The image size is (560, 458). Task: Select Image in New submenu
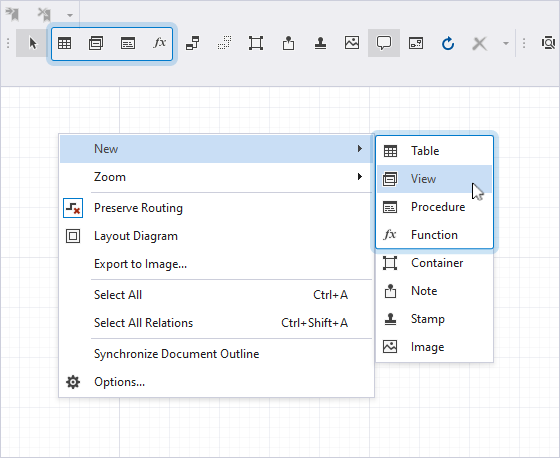[x=434, y=347]
